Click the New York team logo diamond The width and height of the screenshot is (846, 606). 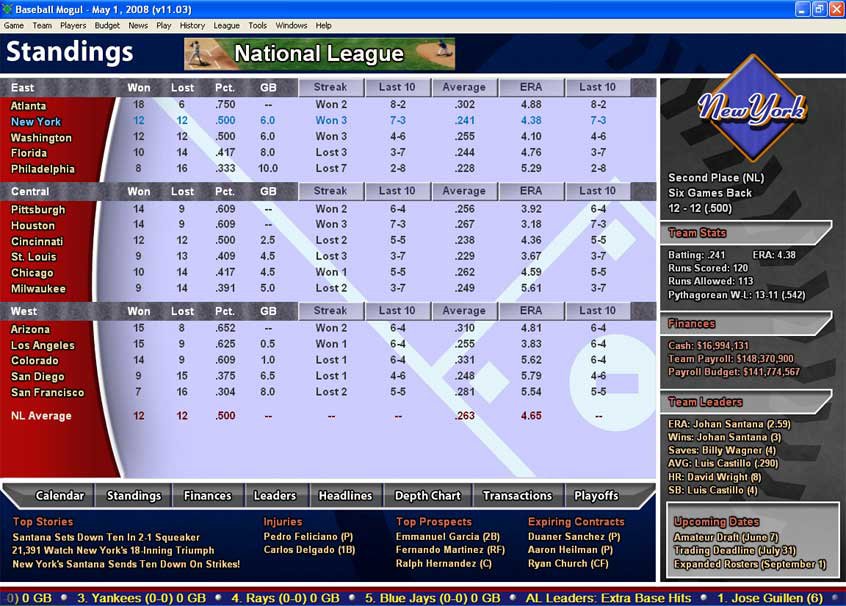tap(751, 107)
